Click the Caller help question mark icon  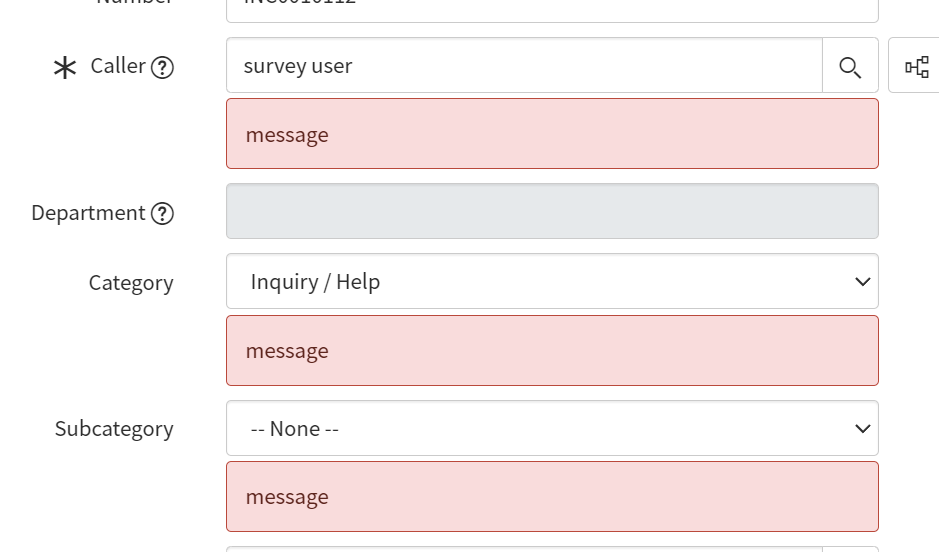[x=162, y=67]
